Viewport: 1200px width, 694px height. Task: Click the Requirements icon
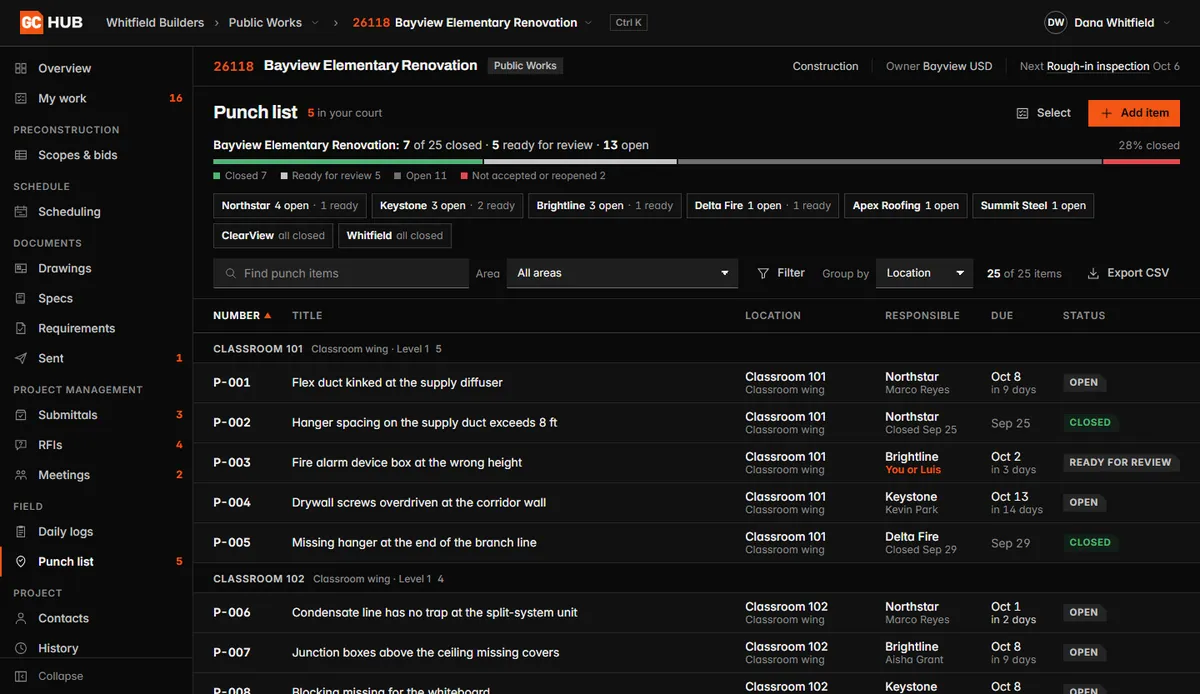pyautogui.click(x=21, y=328)
